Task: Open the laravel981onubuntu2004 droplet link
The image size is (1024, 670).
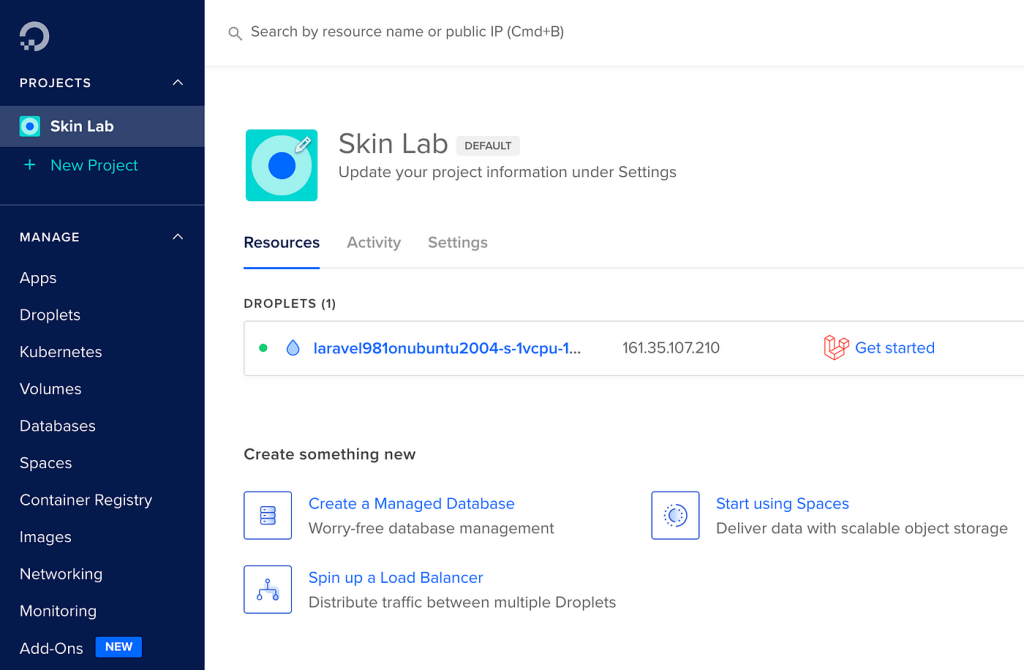Action: (447, 348)
